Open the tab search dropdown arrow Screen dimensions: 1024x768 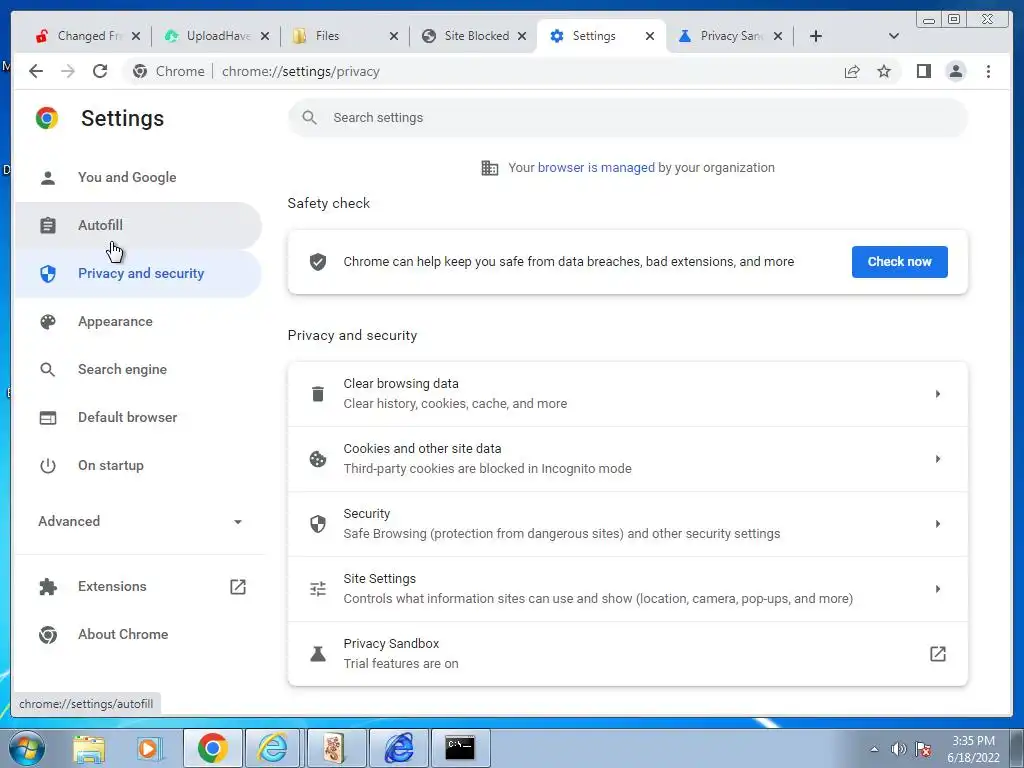point(894,36)
